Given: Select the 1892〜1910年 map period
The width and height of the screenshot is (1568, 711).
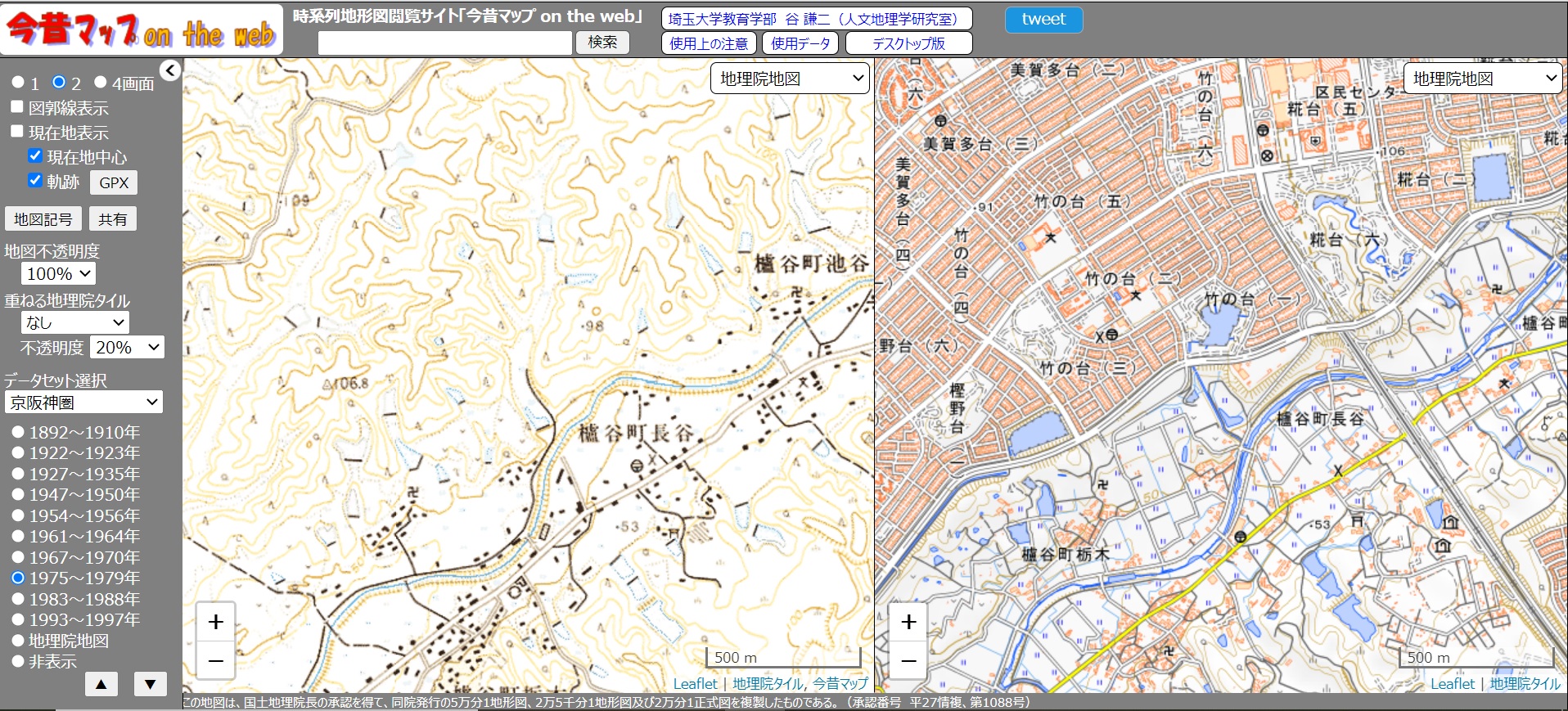Looking at the screenshot, I should (x=18, y=431).
